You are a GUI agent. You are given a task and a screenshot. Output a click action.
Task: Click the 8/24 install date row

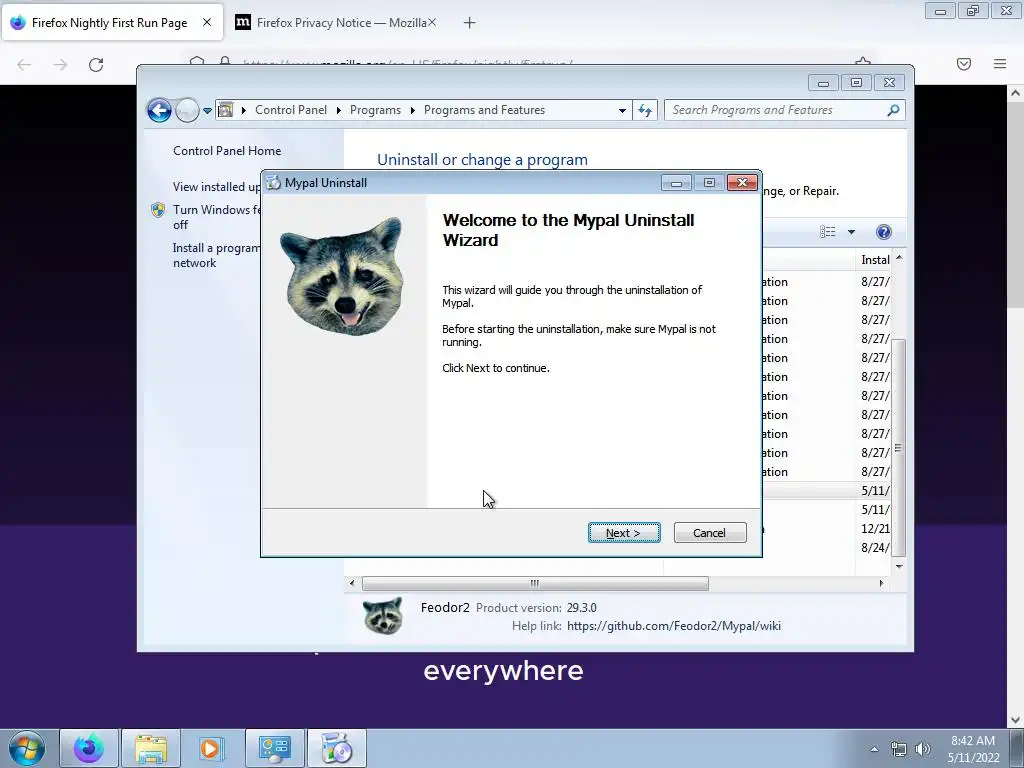[x=875, y=547]
